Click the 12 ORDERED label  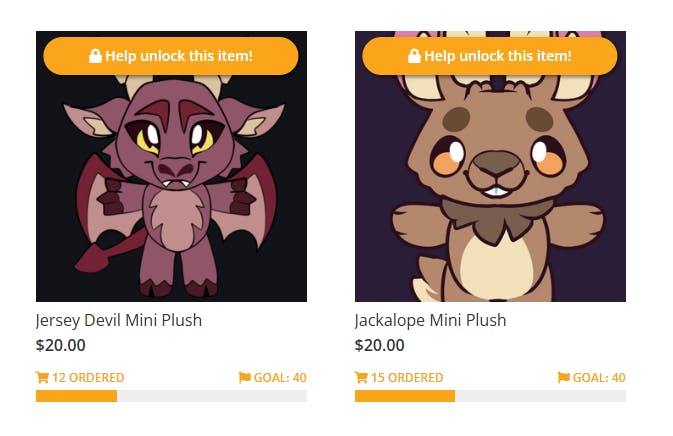click(x=88, y=378)
